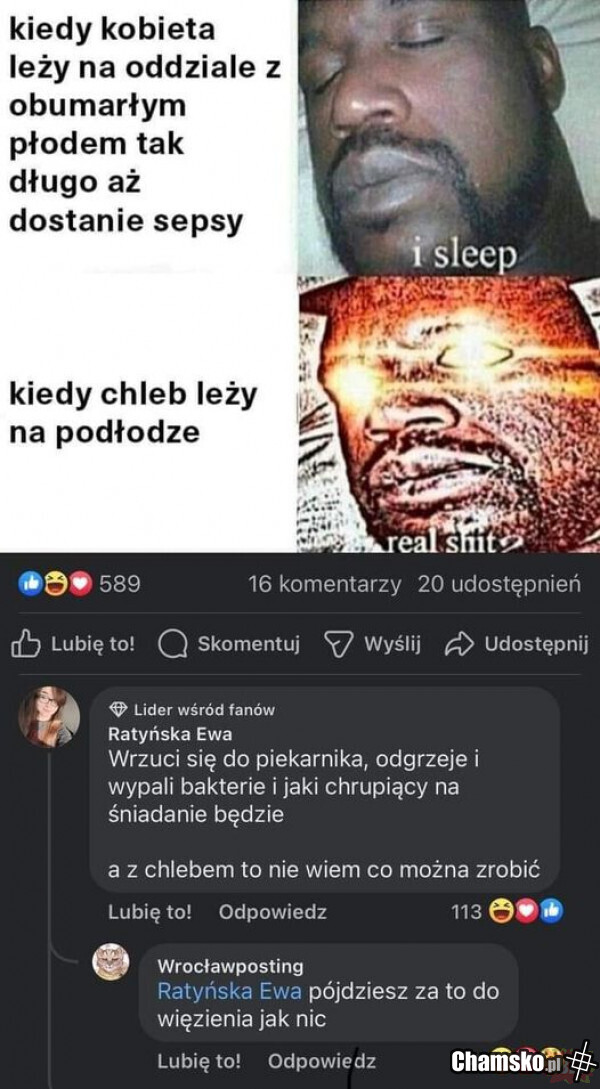Open post reaction emojis next to 589
The image size is (600, 1089).
click(x=55, y=585)
